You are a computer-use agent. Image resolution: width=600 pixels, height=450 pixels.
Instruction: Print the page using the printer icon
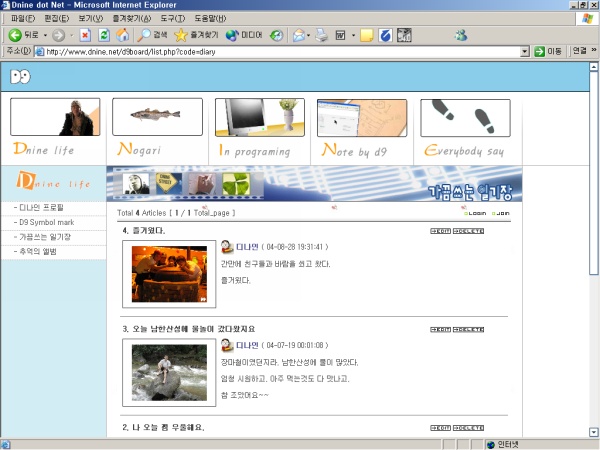321,35
